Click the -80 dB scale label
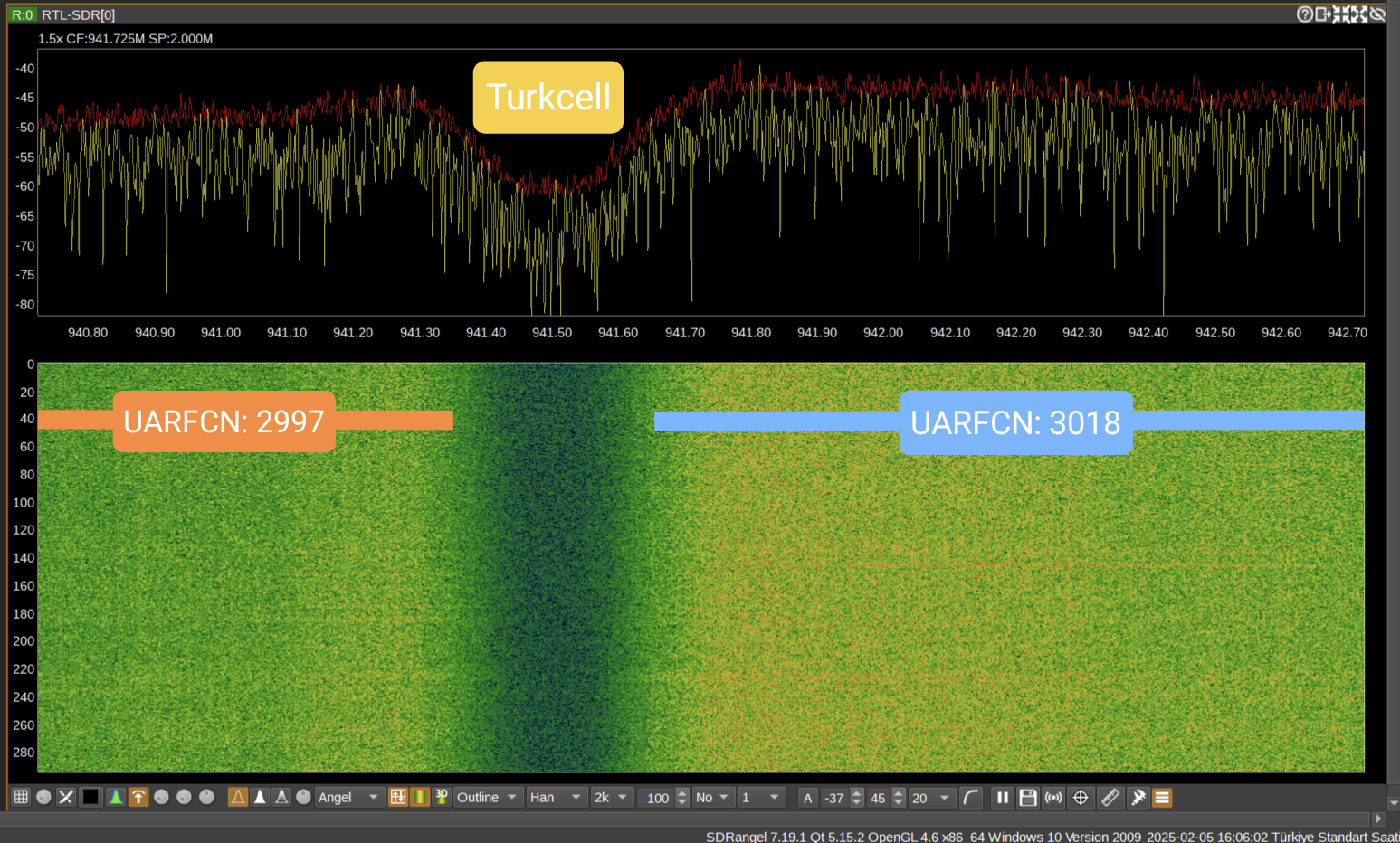 click(x=25, y=305)
